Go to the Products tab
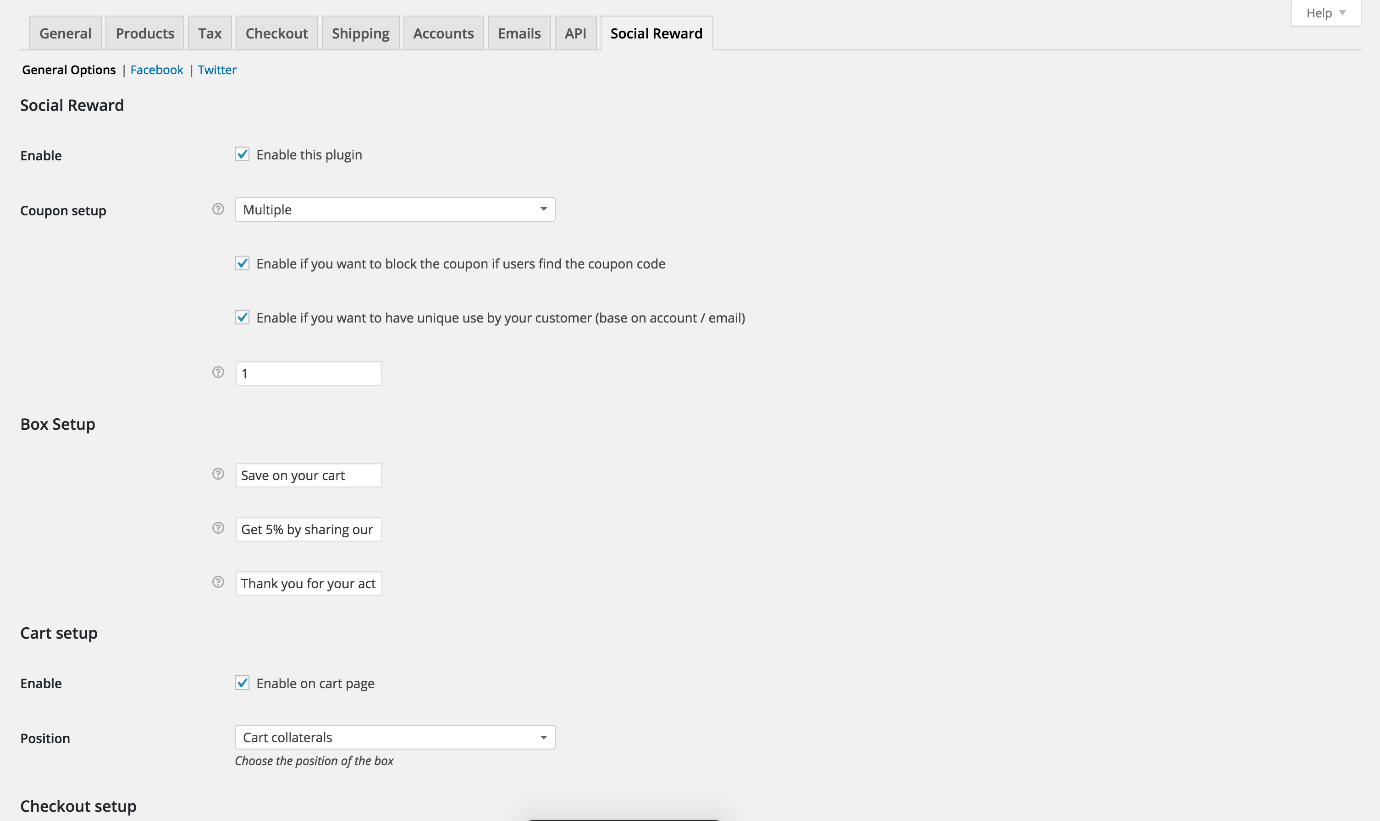1380x821 pixels. [145, 33]
